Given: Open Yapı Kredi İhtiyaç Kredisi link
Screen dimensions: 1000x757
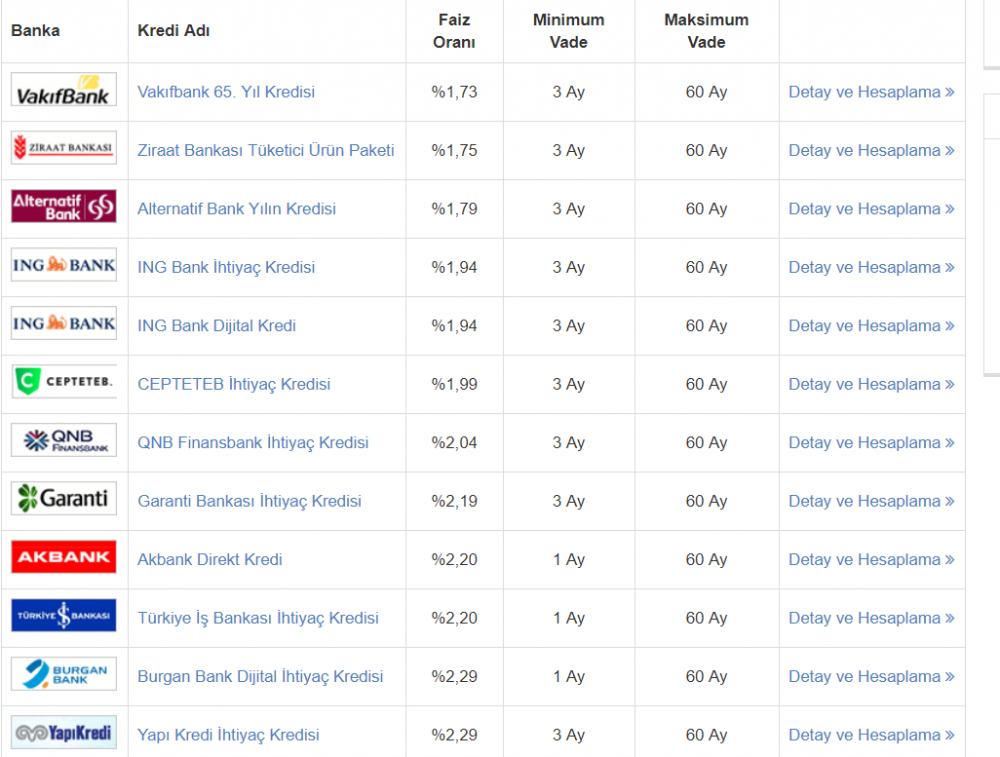Looking at the screenshot, I should click(x=228, y=735).
